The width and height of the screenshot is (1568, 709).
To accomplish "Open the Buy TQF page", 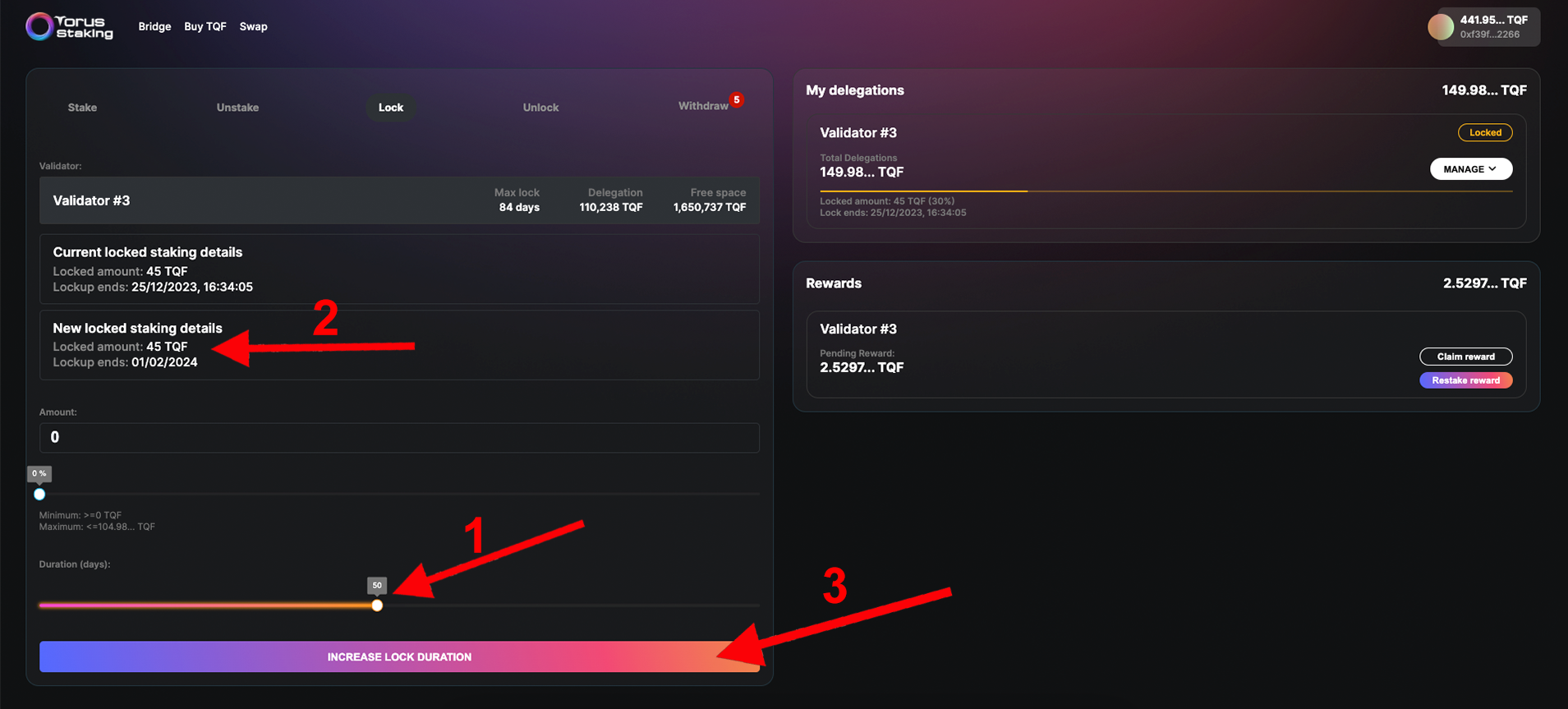I will coord(205,26).
